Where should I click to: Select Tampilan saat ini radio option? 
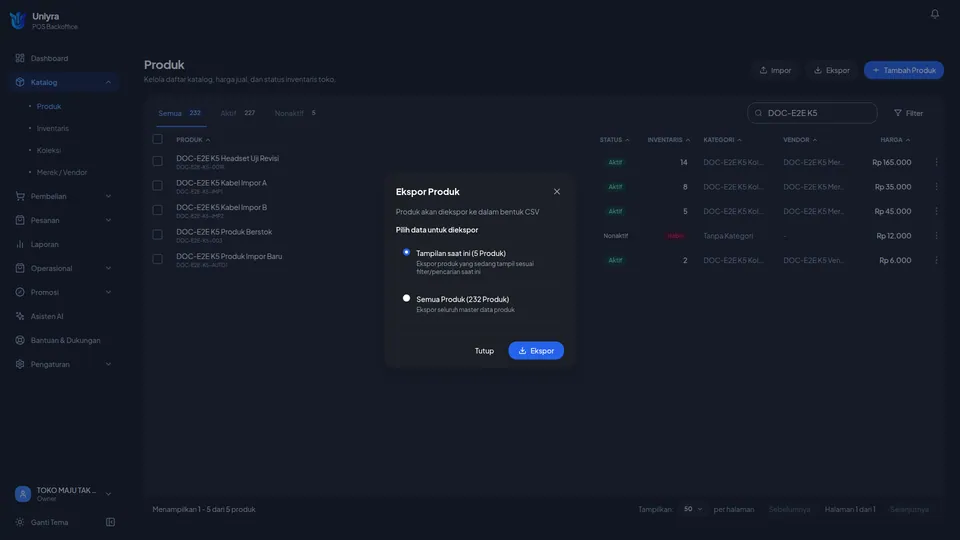coord(406,252)
